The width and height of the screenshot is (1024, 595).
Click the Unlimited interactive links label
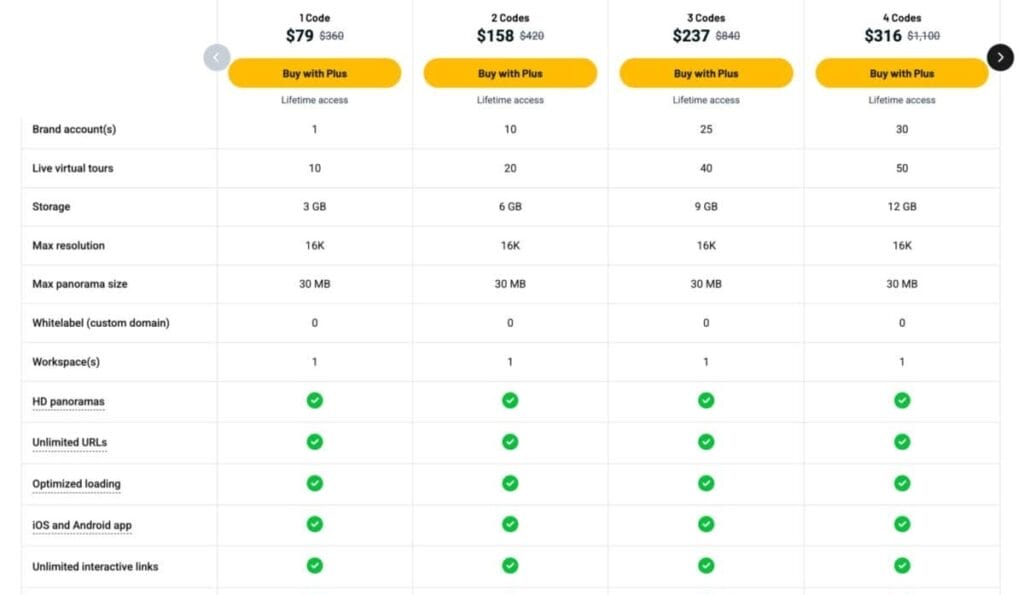click(95, 567)
